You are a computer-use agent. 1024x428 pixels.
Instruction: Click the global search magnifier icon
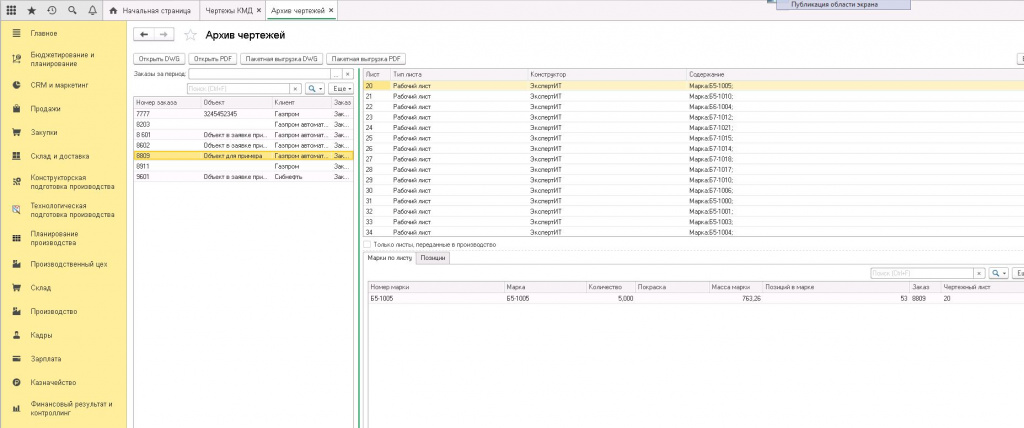coord(72,10)
